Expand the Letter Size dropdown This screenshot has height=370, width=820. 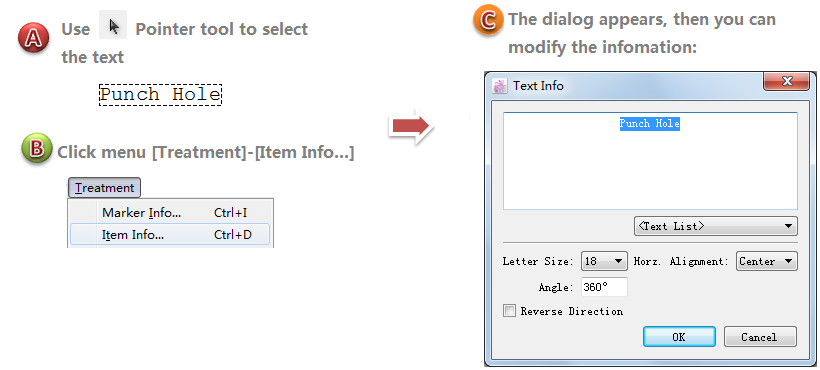(604, 261)
